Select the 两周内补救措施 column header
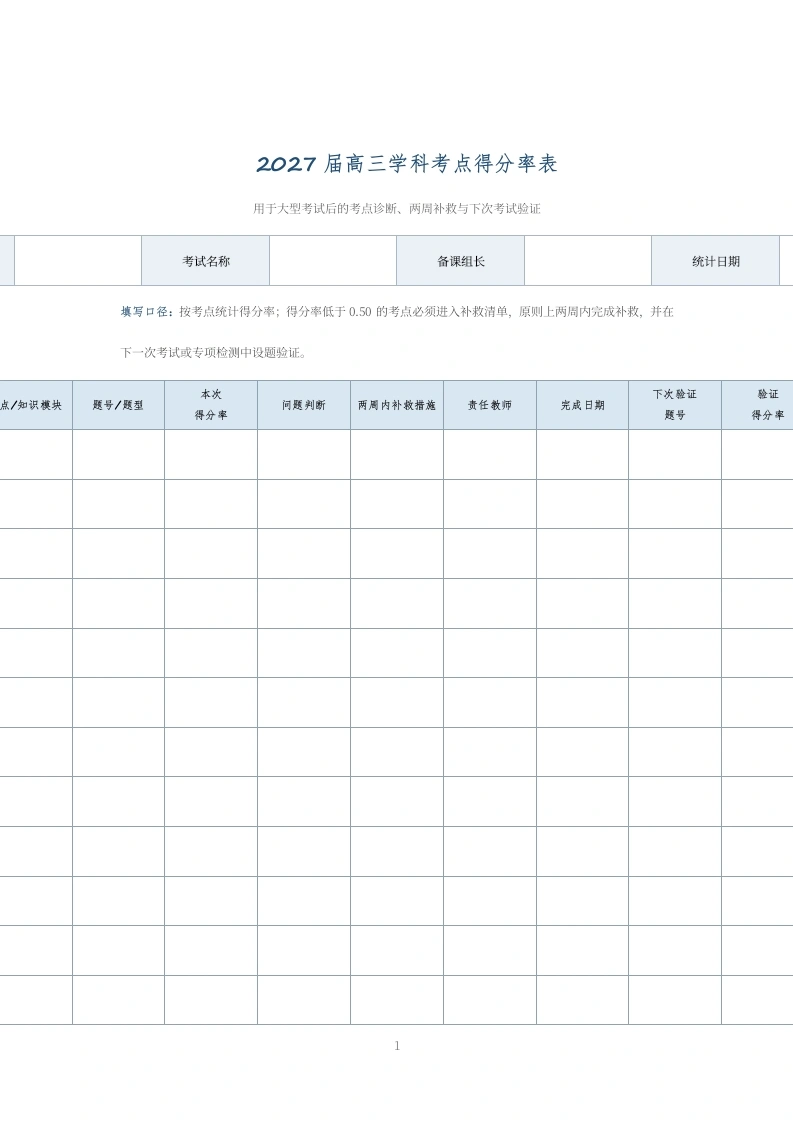The height and width of the screenshot is (1122, 793). point(396,405)
